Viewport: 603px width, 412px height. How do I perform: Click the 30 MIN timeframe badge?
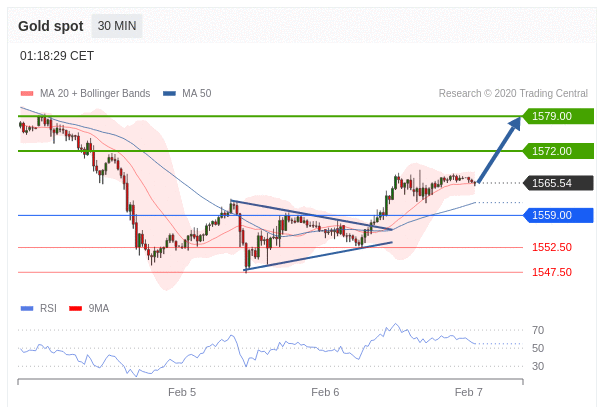coord(117,26)
